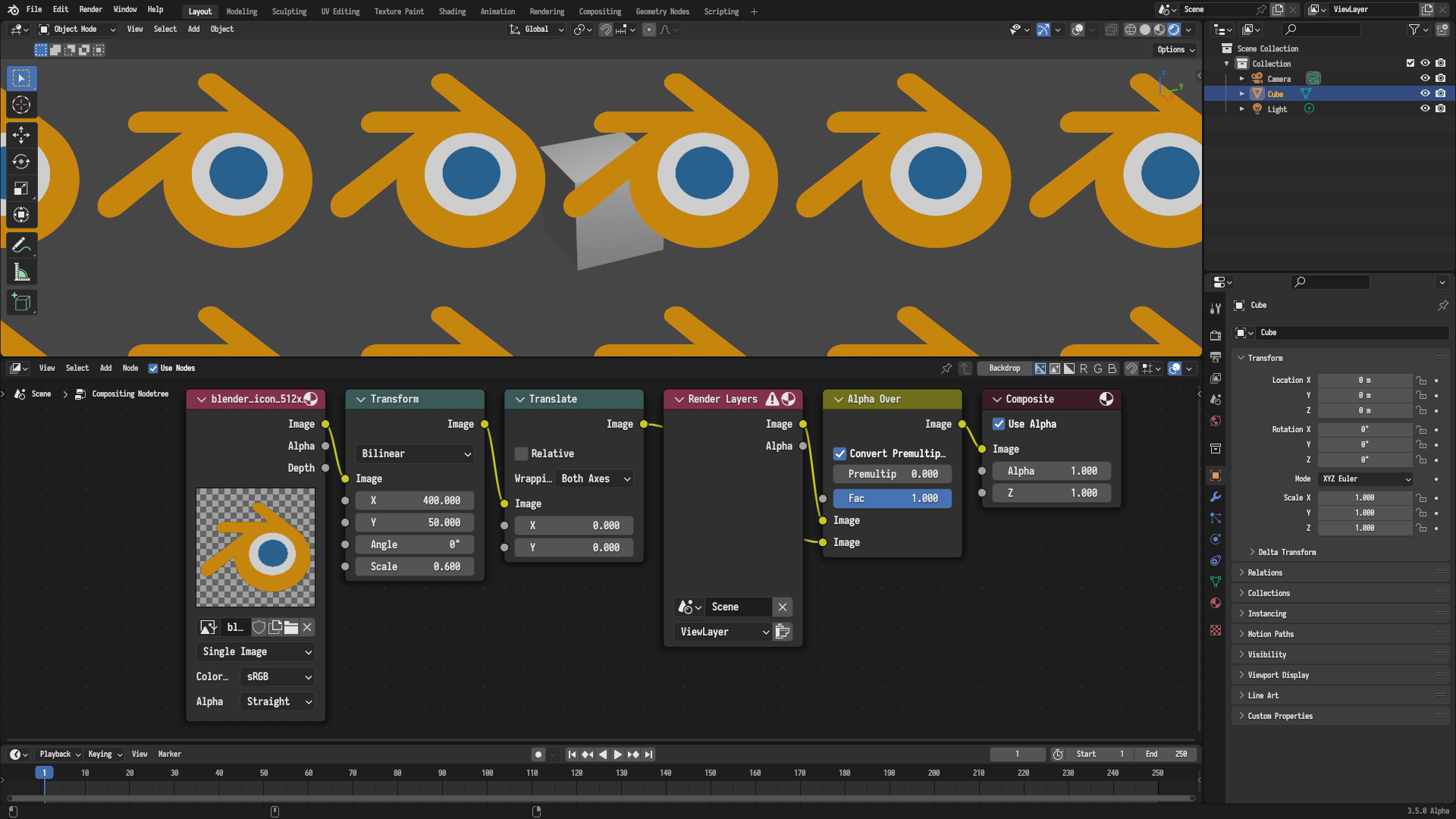1456x819 pixels.
Task: Click the Compositing tab in header
Action: (x=599, y=11)
